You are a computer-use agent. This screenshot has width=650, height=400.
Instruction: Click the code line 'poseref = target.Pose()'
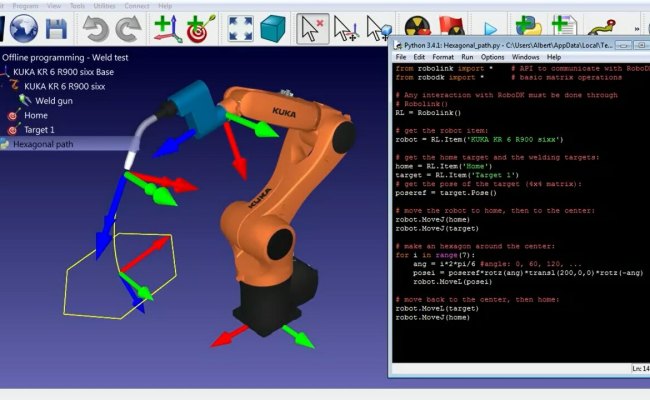(446, 193)
